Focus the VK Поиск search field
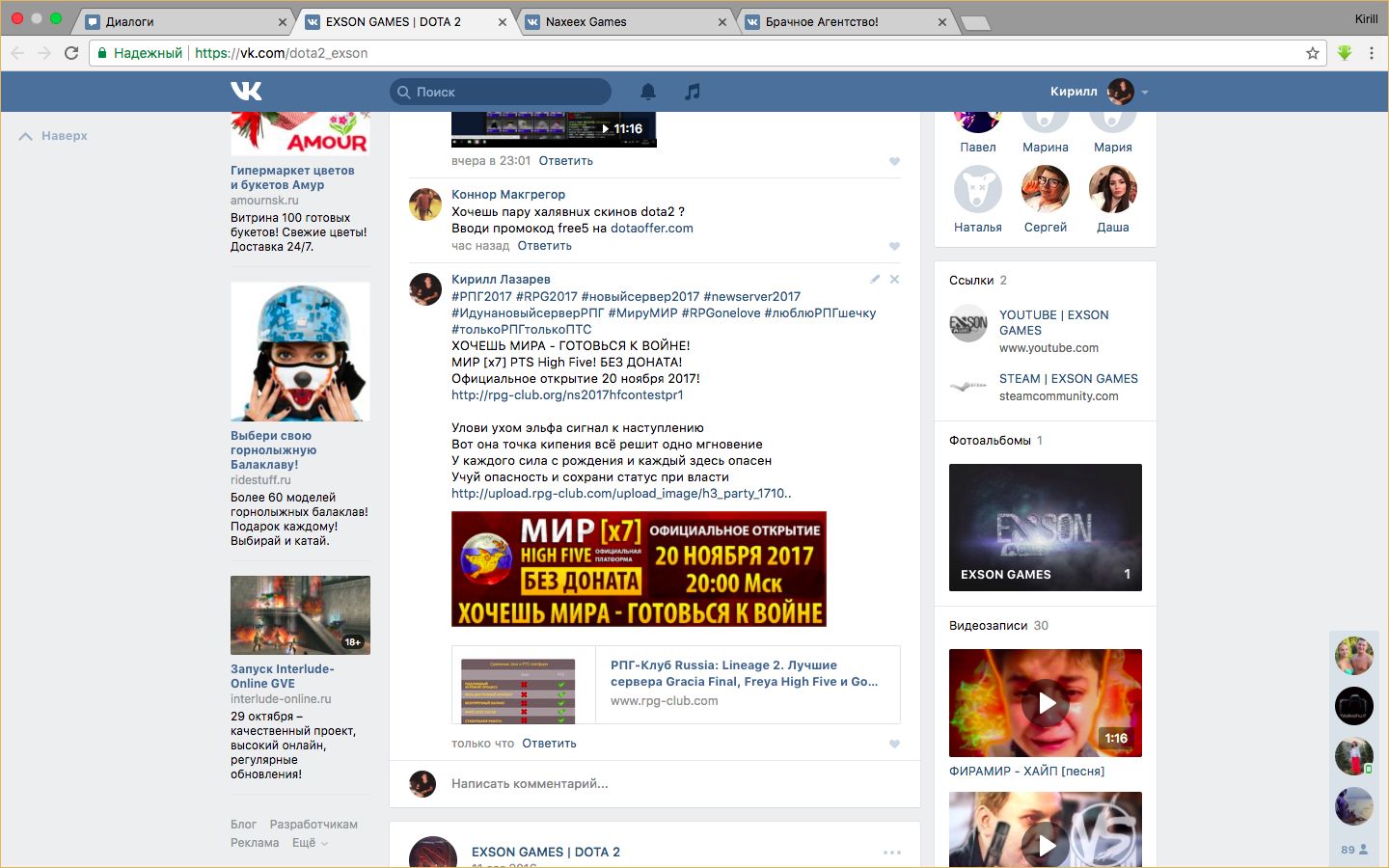Image resolution: width=1389 pixels, height=868 pixels. tap(501, 92)
